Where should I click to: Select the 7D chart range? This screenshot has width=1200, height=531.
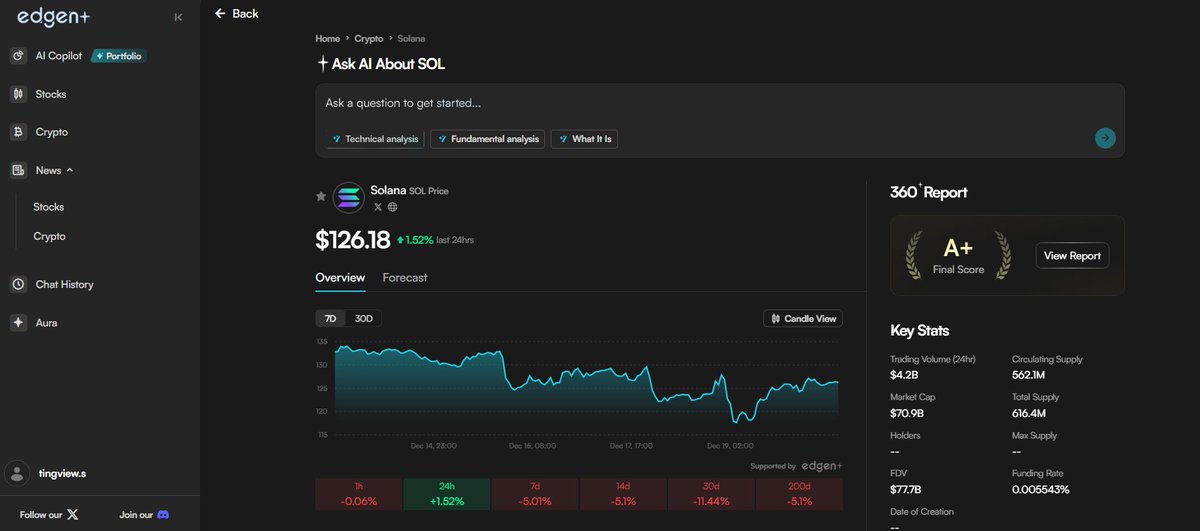(331, 318)
